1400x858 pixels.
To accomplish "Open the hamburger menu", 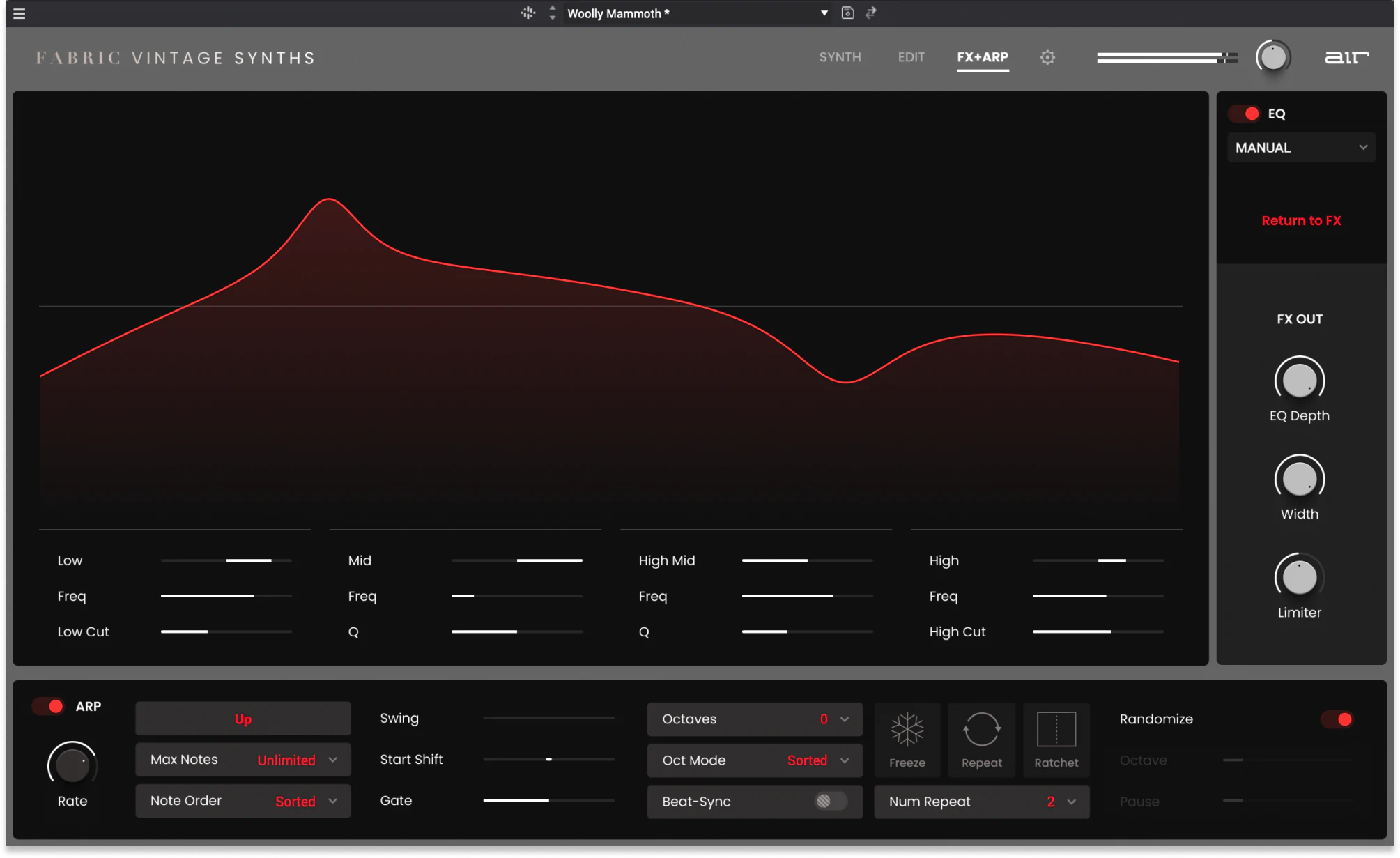I will pyautogui.click(x=19, y=14).
